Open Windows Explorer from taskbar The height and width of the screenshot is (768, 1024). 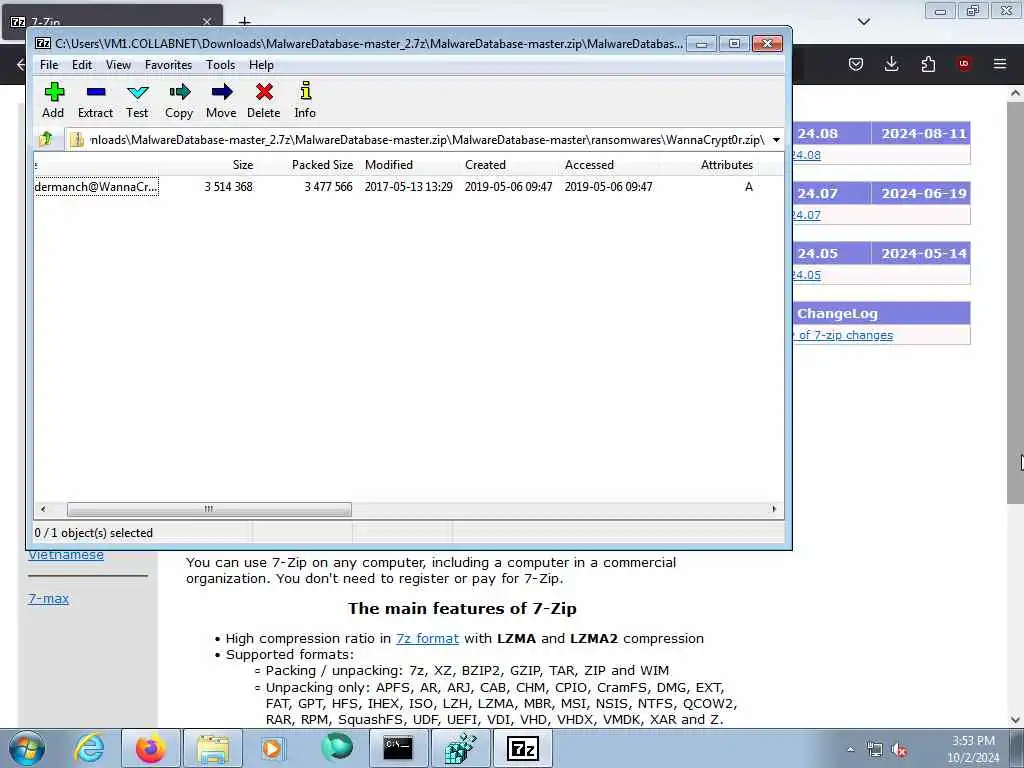click(212, 748)
